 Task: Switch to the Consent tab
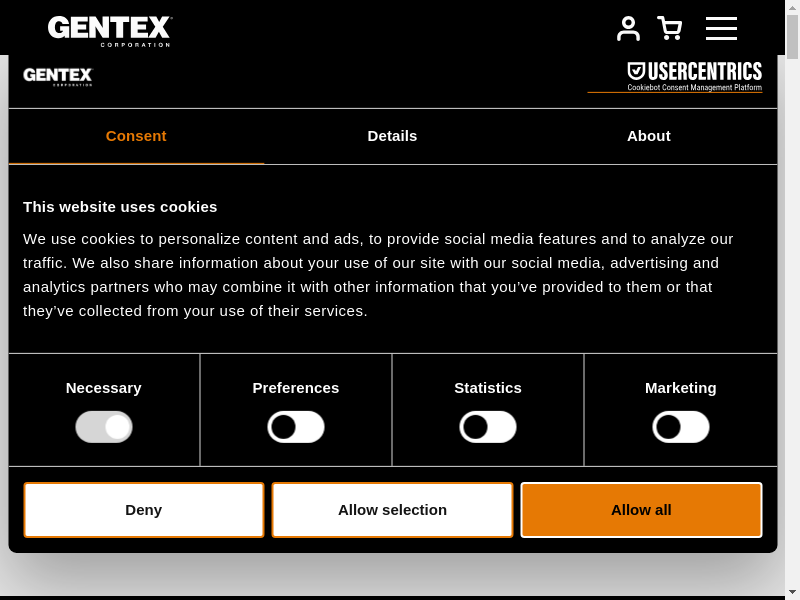(x=136, y=136)
